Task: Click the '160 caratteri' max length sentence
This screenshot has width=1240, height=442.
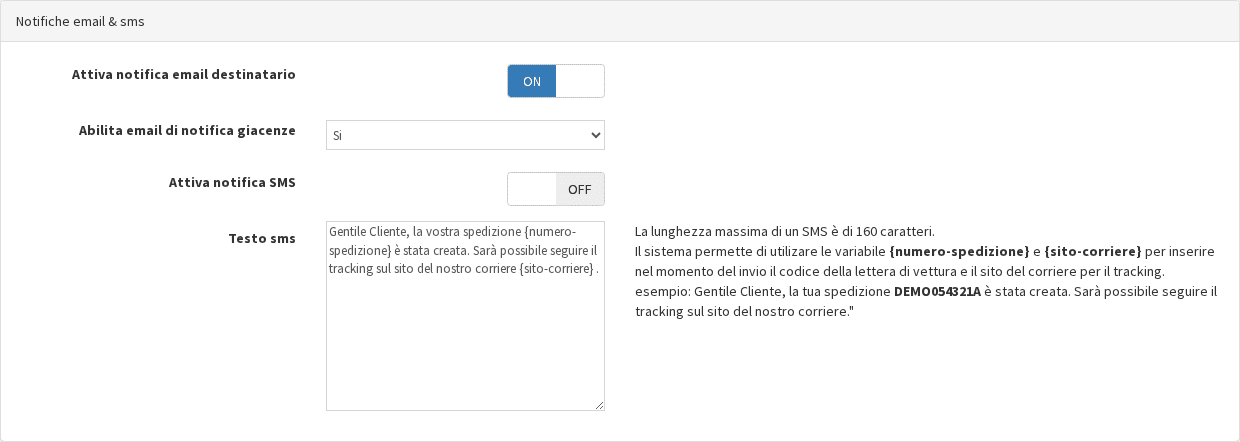Action: pyautogui.click(x=785, y=231)
